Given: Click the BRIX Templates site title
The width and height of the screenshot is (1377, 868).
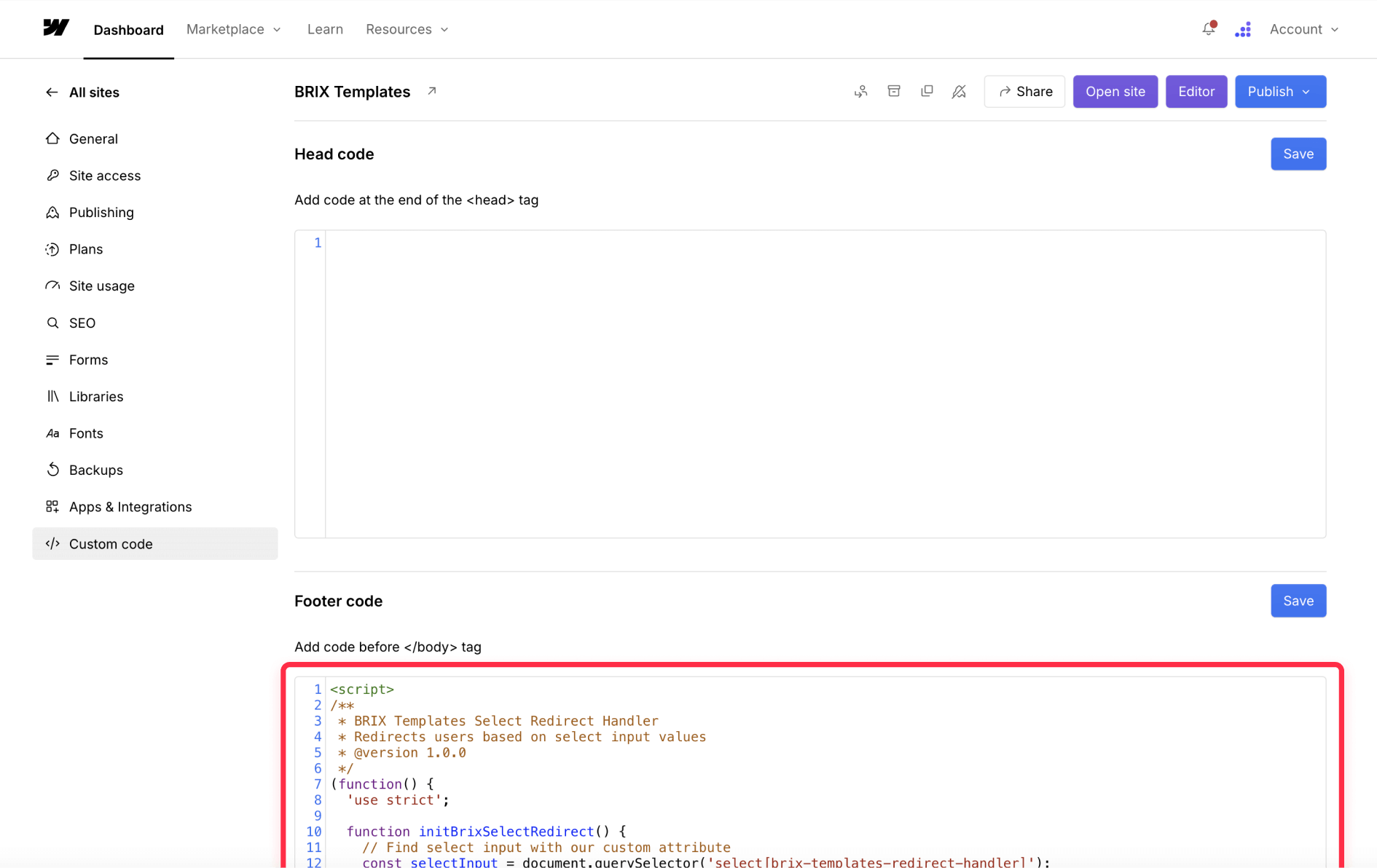Looking at the screenshot, I should [x=353, y=92].
